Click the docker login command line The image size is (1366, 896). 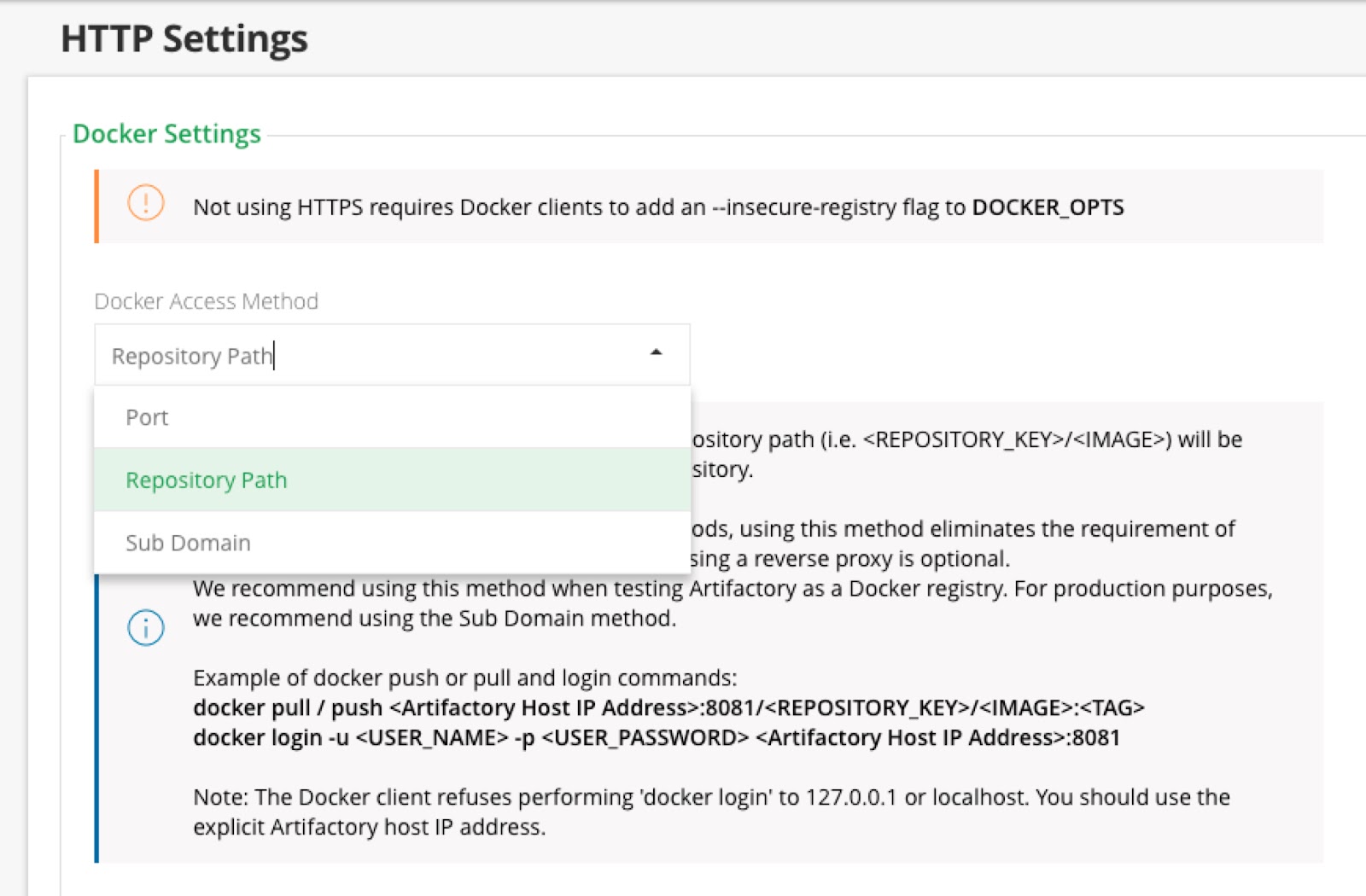pos(656,737)
